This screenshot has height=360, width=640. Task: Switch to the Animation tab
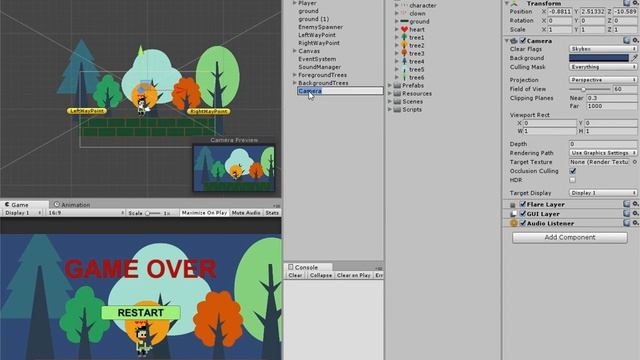tap(72, 204)
